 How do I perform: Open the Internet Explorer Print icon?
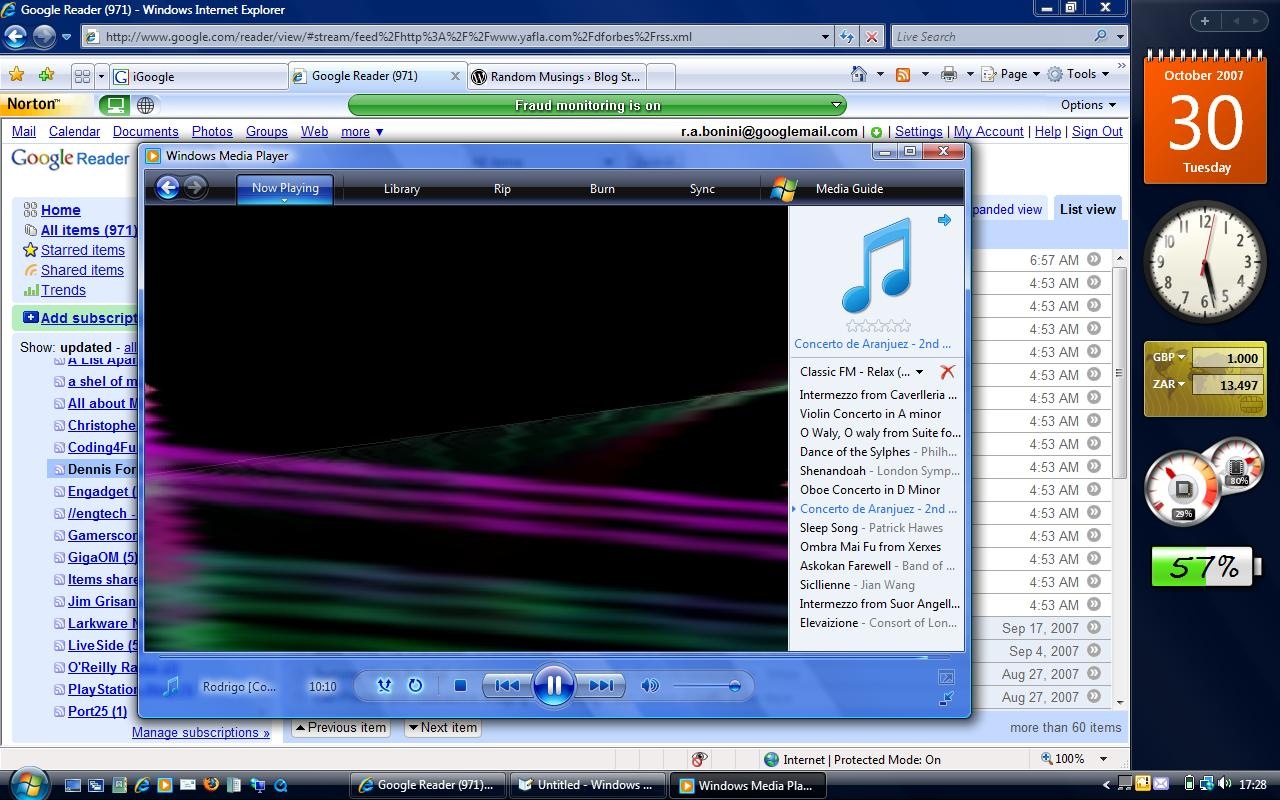pyautogui.click(x=948, y=74)
